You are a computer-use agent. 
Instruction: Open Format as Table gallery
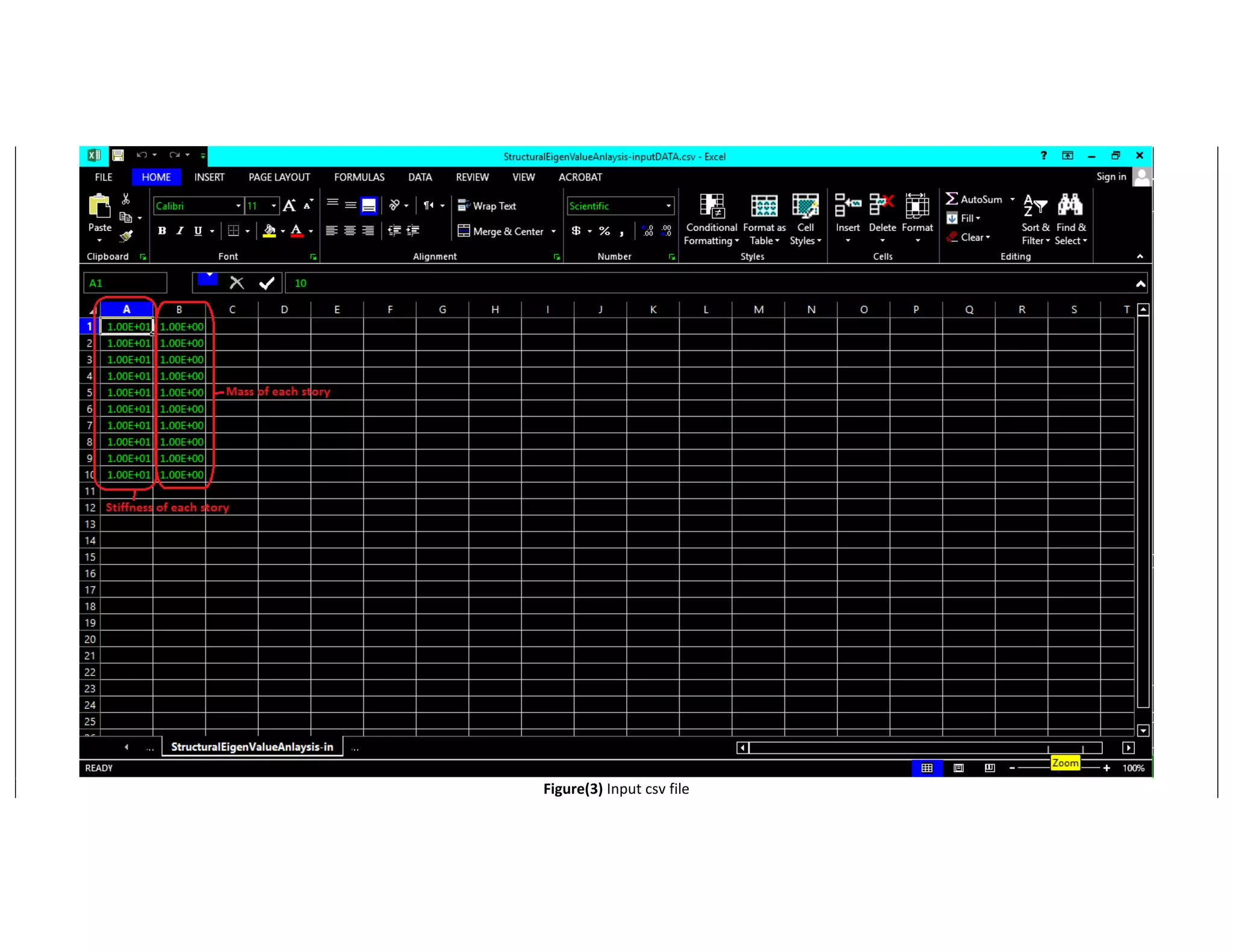coord(765,220)
